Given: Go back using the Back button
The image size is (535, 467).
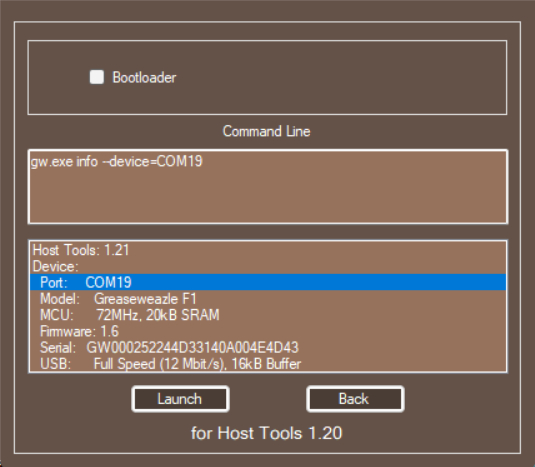Looking at the screenshot, I should point(355,399).
